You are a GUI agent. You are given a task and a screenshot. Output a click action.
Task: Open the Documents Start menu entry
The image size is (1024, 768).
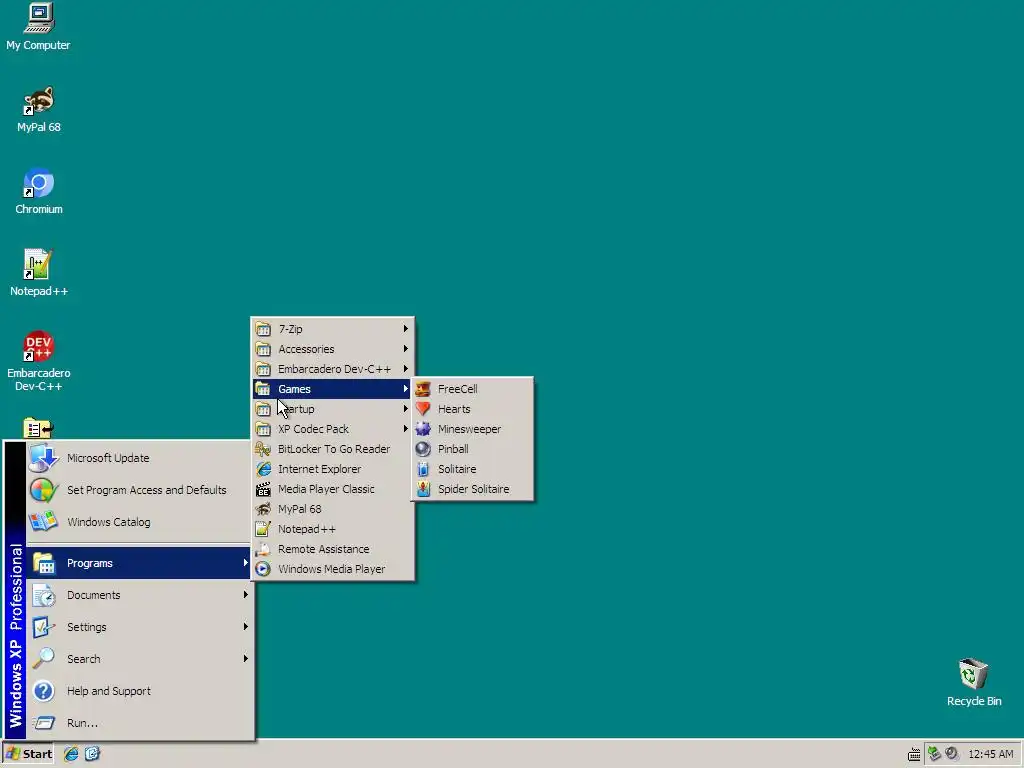pos(138,595)
